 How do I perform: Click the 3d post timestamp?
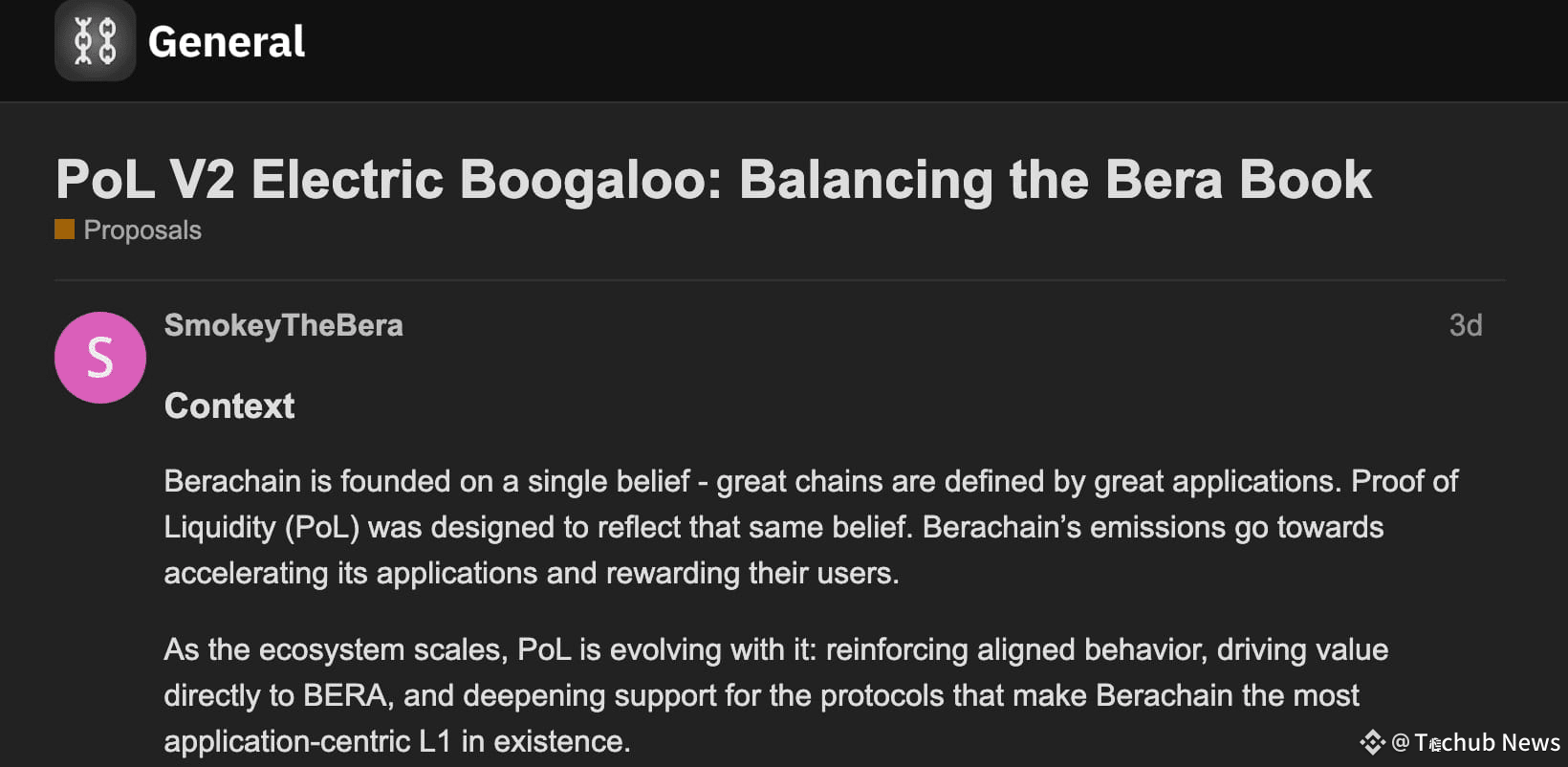pos(1466,325)
